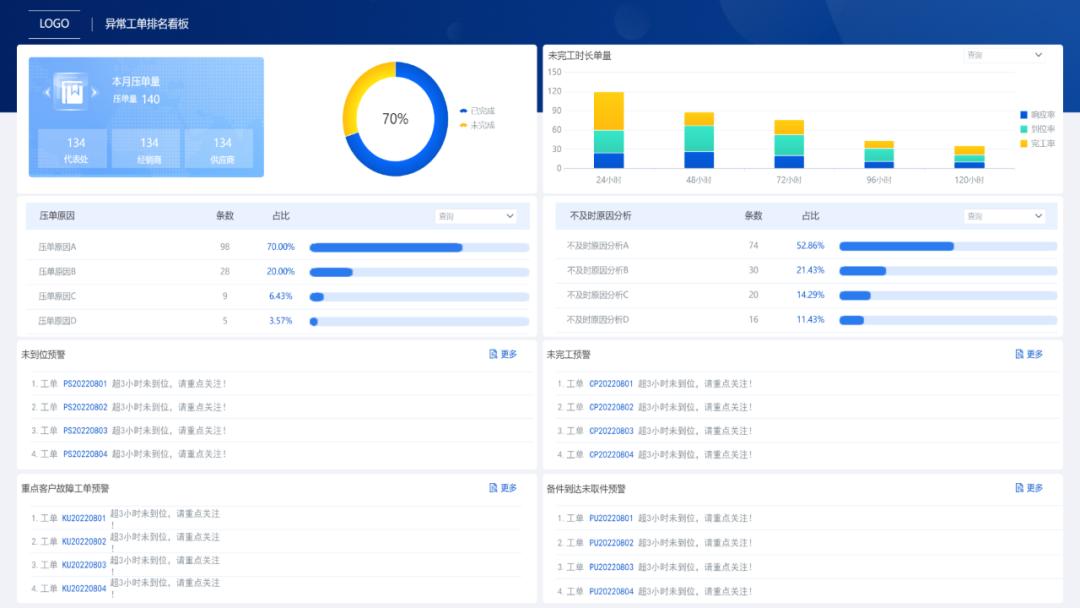Click the 更多 document icon in 备件到达未取件预警 panel
Image resolution: width=1080 pixels, height=608 pixels.
1019,488
